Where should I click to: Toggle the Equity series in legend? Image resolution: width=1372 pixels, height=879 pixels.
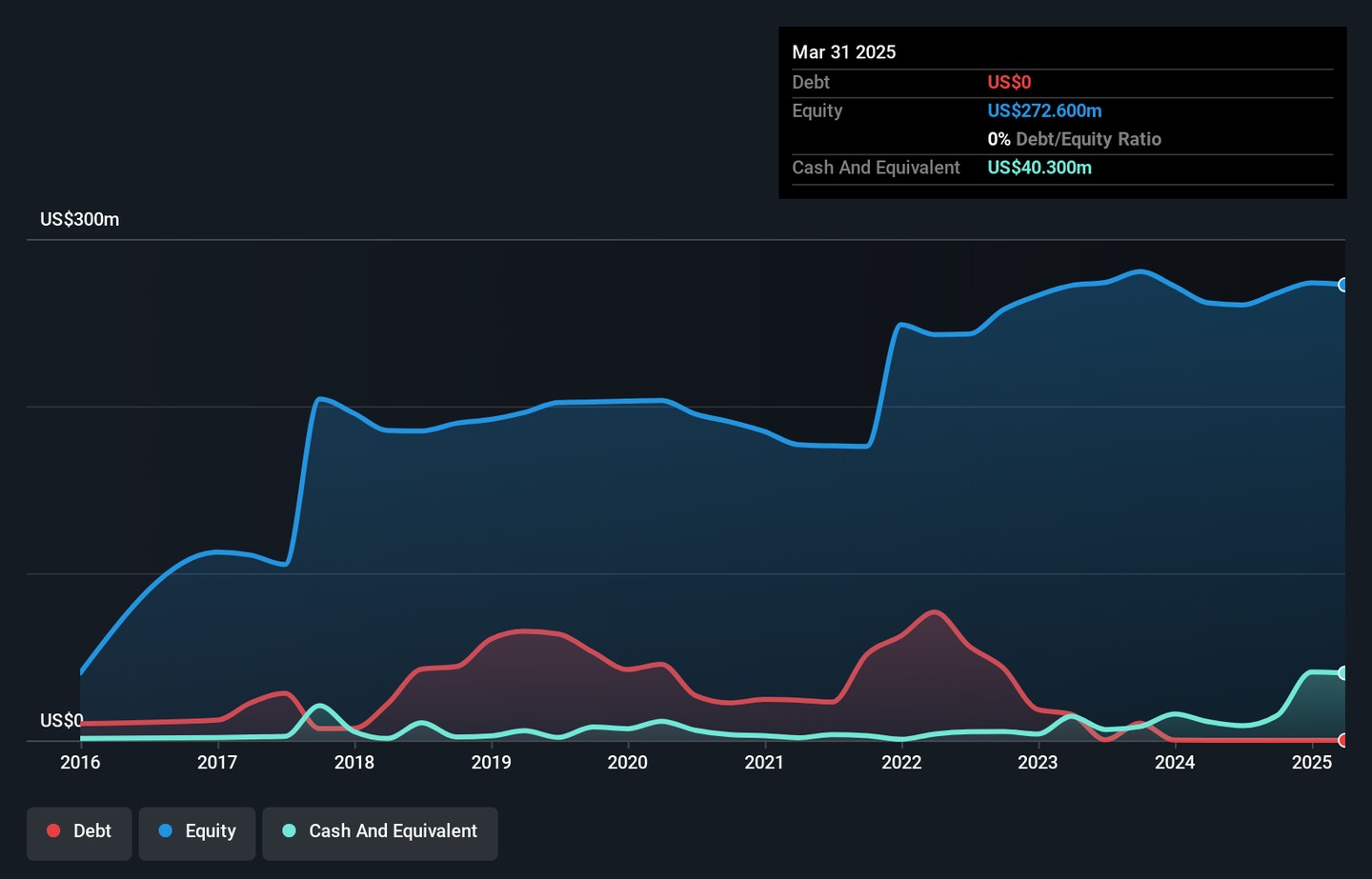point(197,831)
